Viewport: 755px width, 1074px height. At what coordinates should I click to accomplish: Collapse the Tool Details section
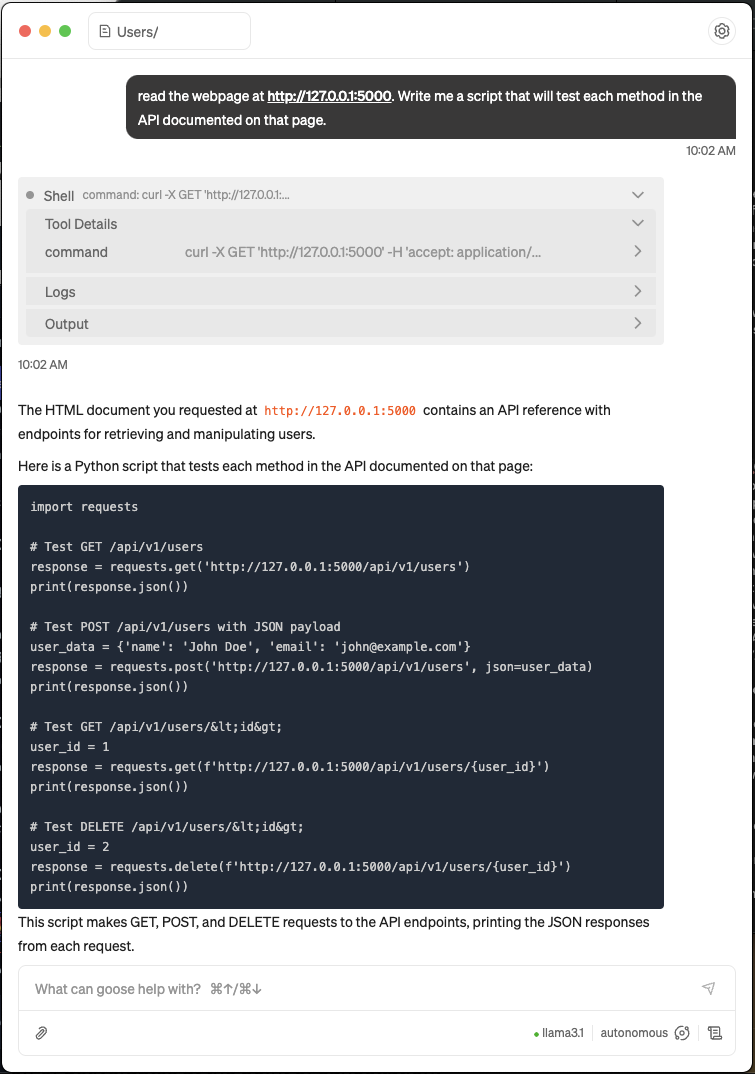pyautogui.click(x=638, y=223)
